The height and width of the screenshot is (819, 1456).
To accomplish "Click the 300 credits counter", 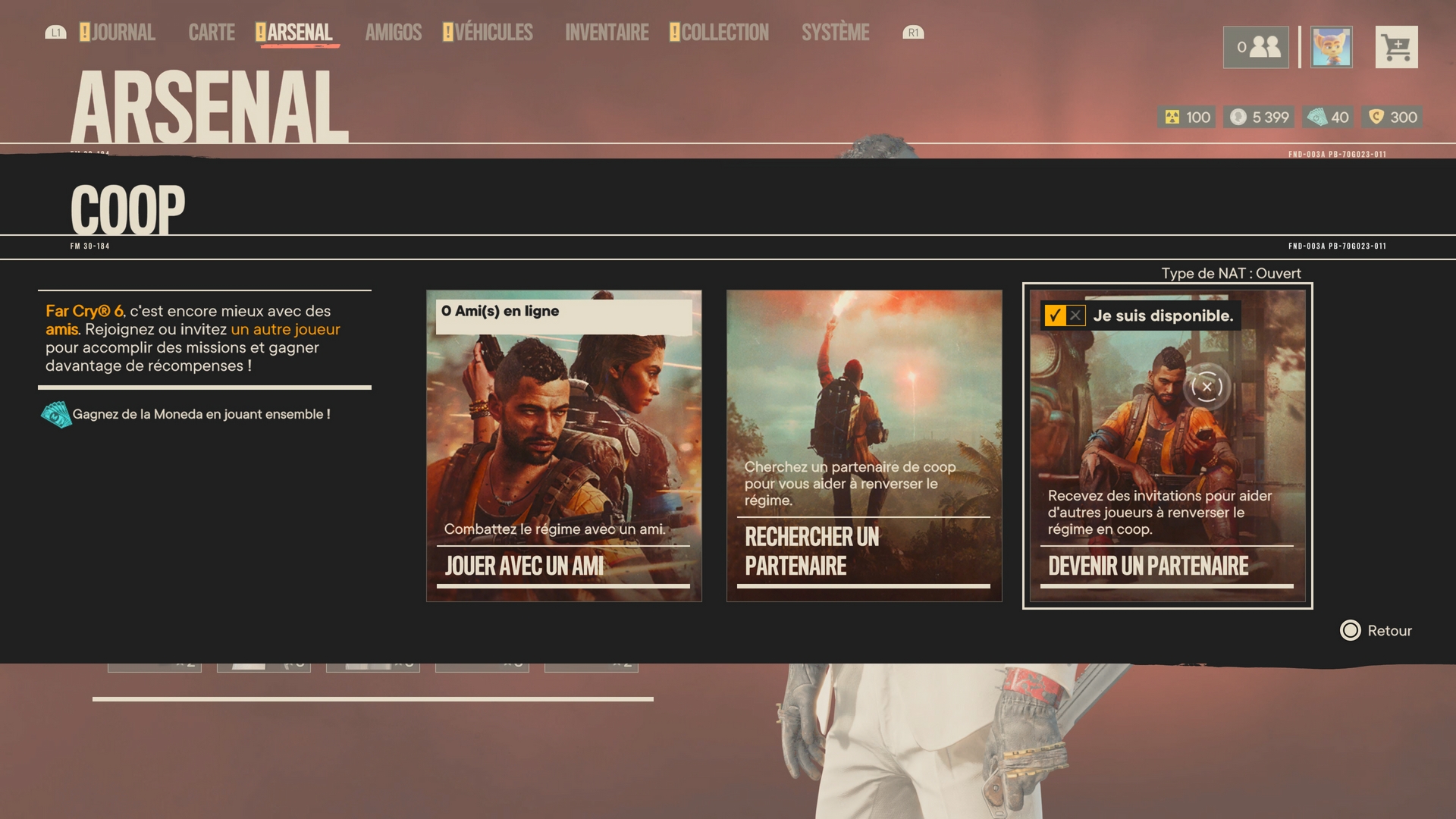I will click(x=1392, y=117).
